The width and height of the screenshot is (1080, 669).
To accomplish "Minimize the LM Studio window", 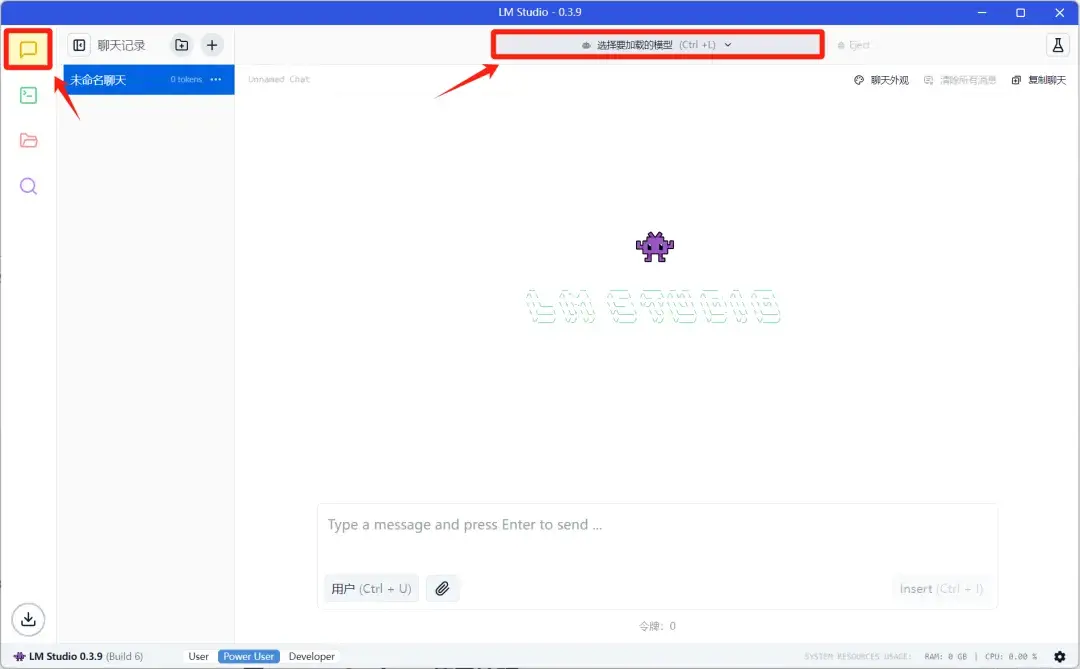I will tap(982, 12).
